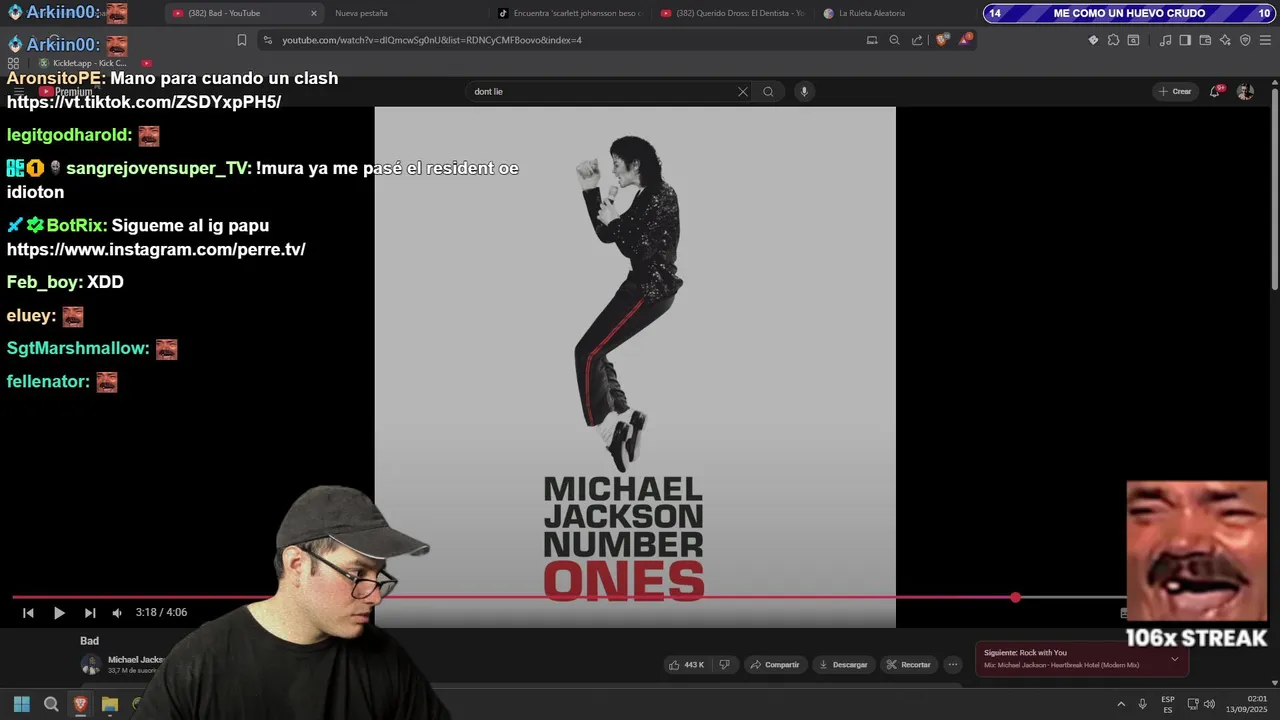Viewport: 1280px width, 720px height.
Task: Open the Brave Wallet icon
Action: pos(1205,40)
